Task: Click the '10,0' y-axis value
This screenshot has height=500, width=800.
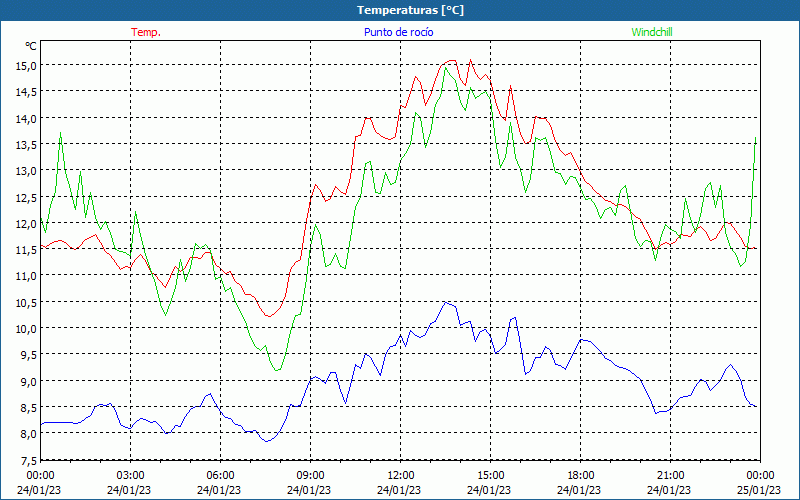Action: click(x=27, y=329)
